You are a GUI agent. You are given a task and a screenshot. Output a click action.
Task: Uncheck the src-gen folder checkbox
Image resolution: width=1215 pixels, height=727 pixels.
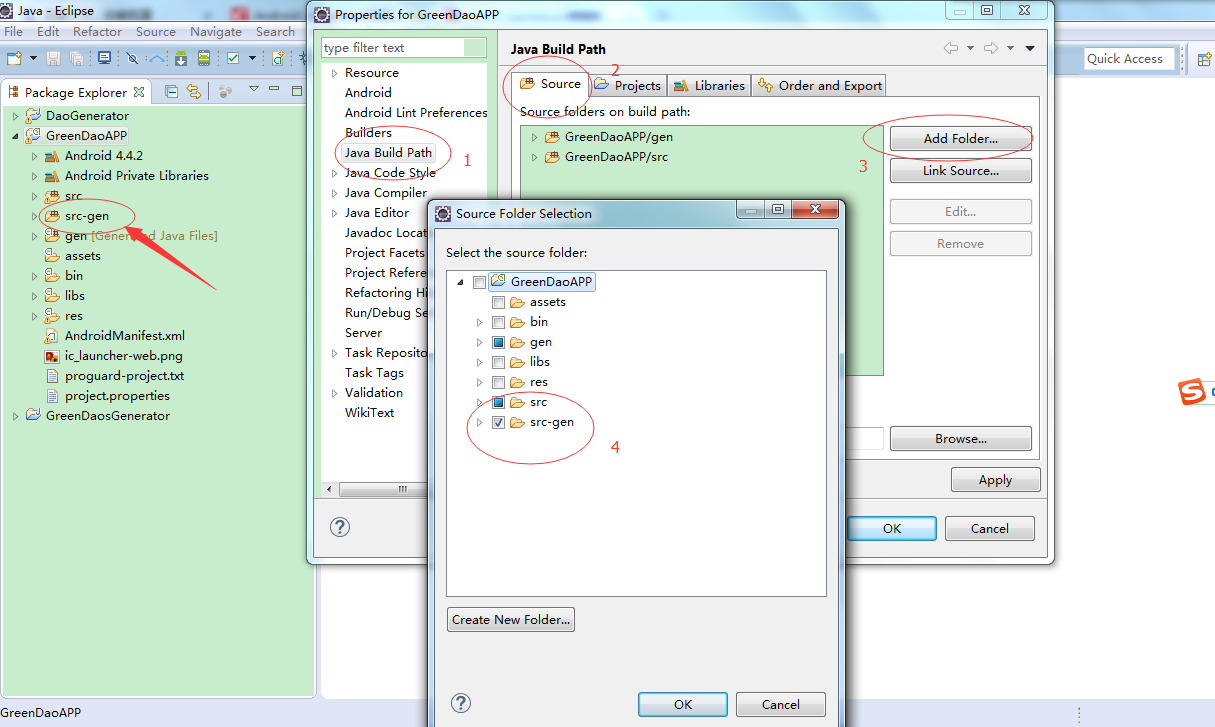pos(498,422)
